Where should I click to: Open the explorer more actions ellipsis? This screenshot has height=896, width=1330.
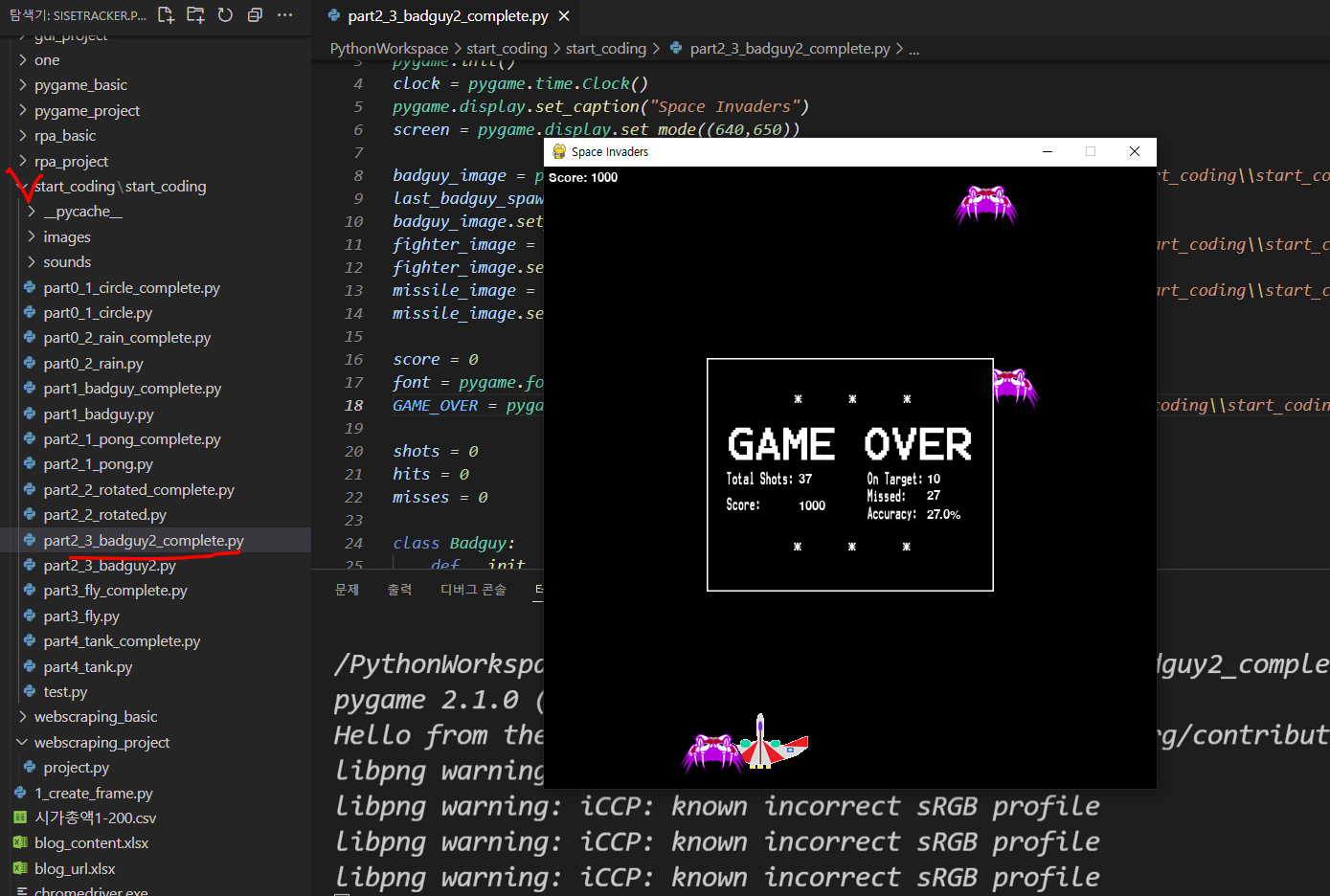click(x=284, y=15)
